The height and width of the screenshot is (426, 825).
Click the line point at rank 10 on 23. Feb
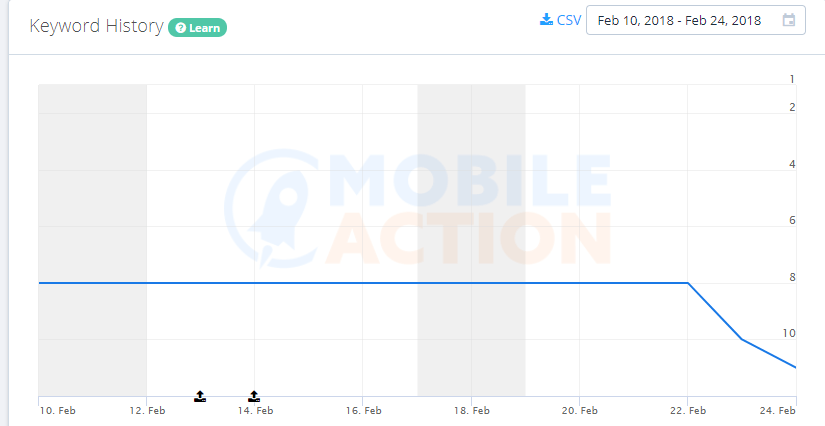[x=741, y=339]
